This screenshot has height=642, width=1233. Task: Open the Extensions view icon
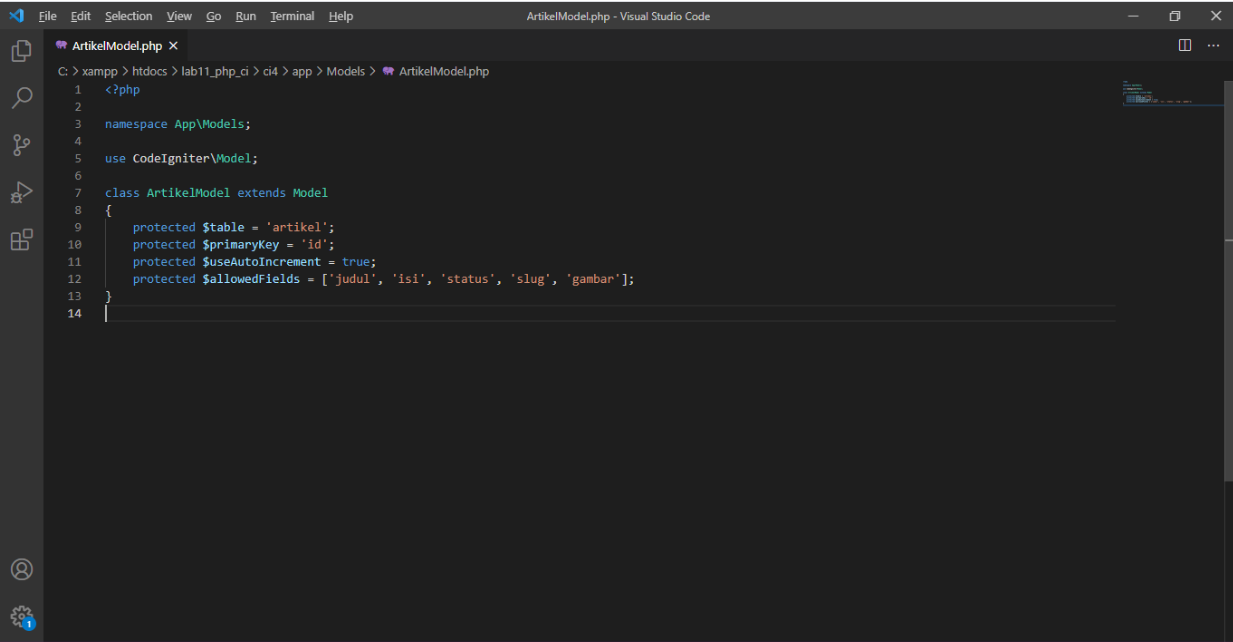pyautogui.click(x=21, y=239)
